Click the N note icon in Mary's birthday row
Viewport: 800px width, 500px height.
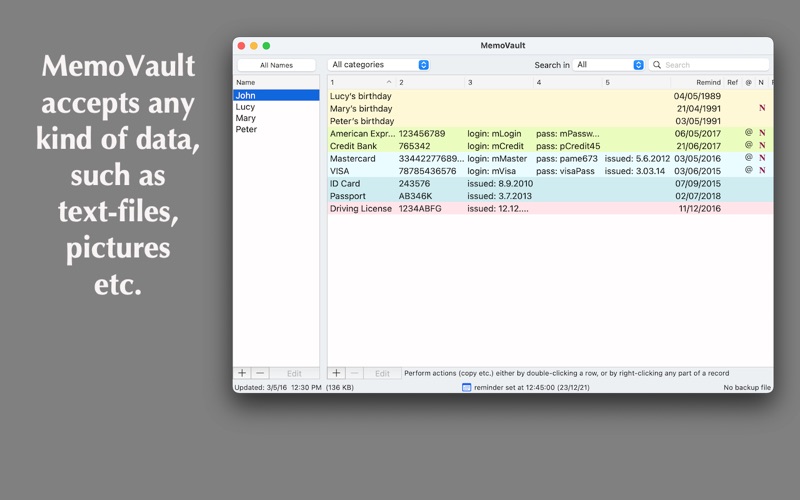pyautogui.click(x=762, y=108)
